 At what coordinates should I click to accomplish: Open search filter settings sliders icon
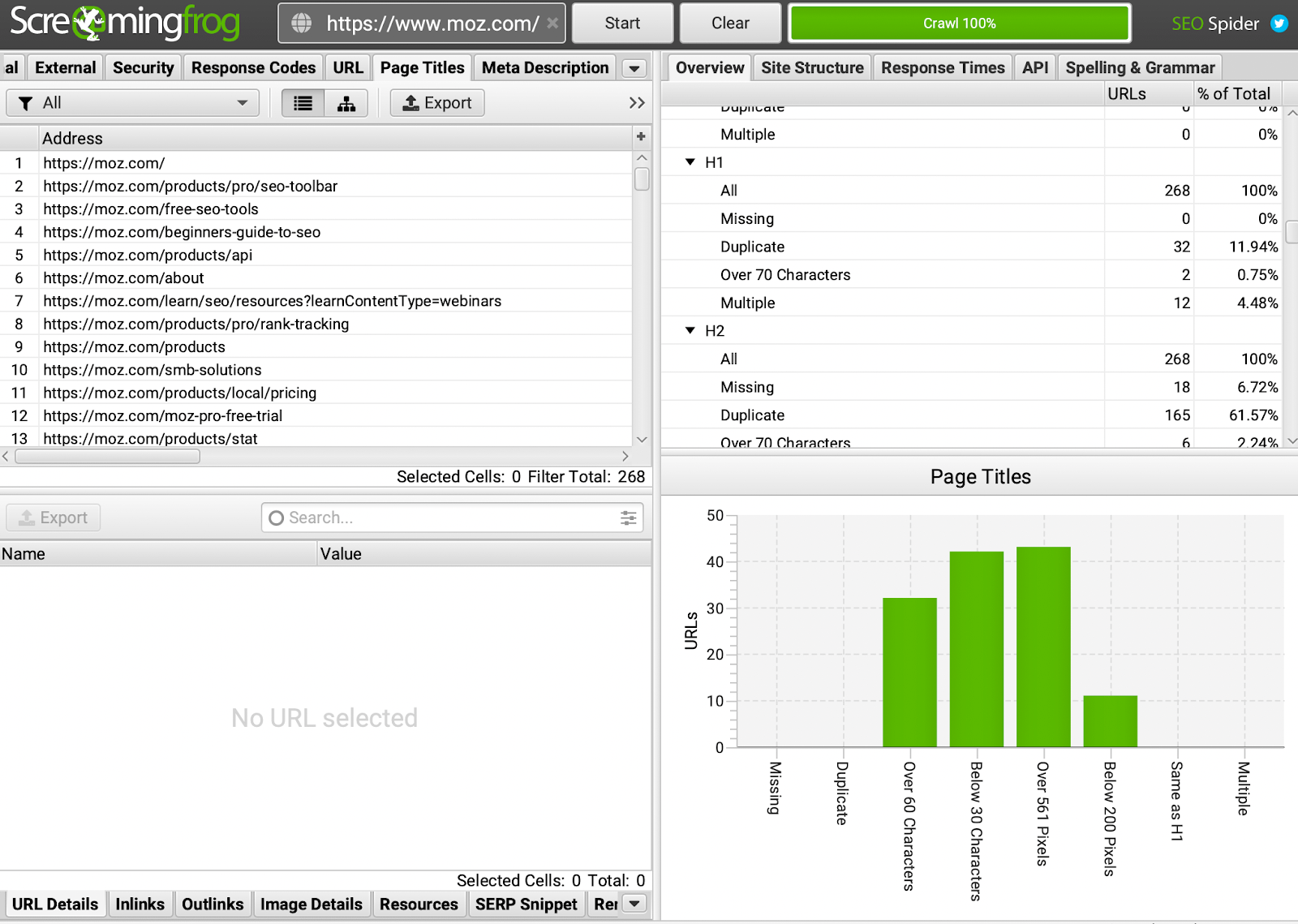628,518
